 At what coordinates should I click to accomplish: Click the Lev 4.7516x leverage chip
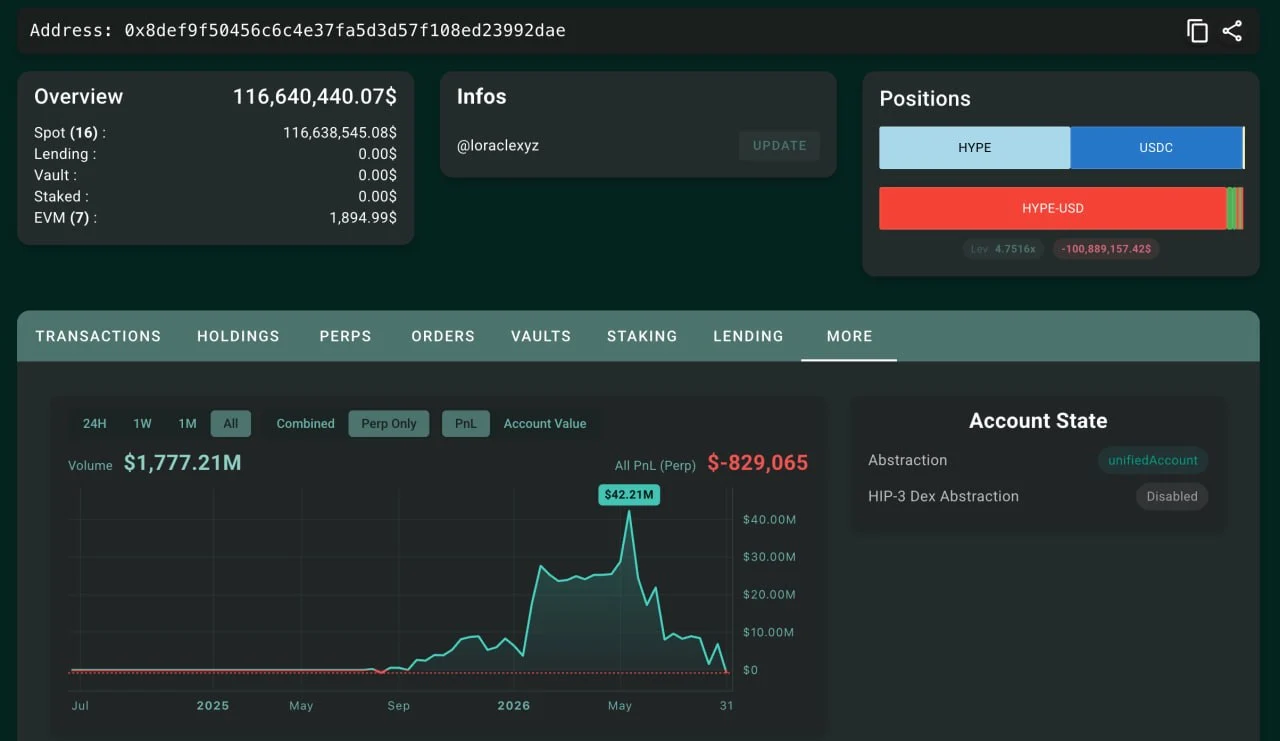pyautogui.click(x=1005, y=248)
